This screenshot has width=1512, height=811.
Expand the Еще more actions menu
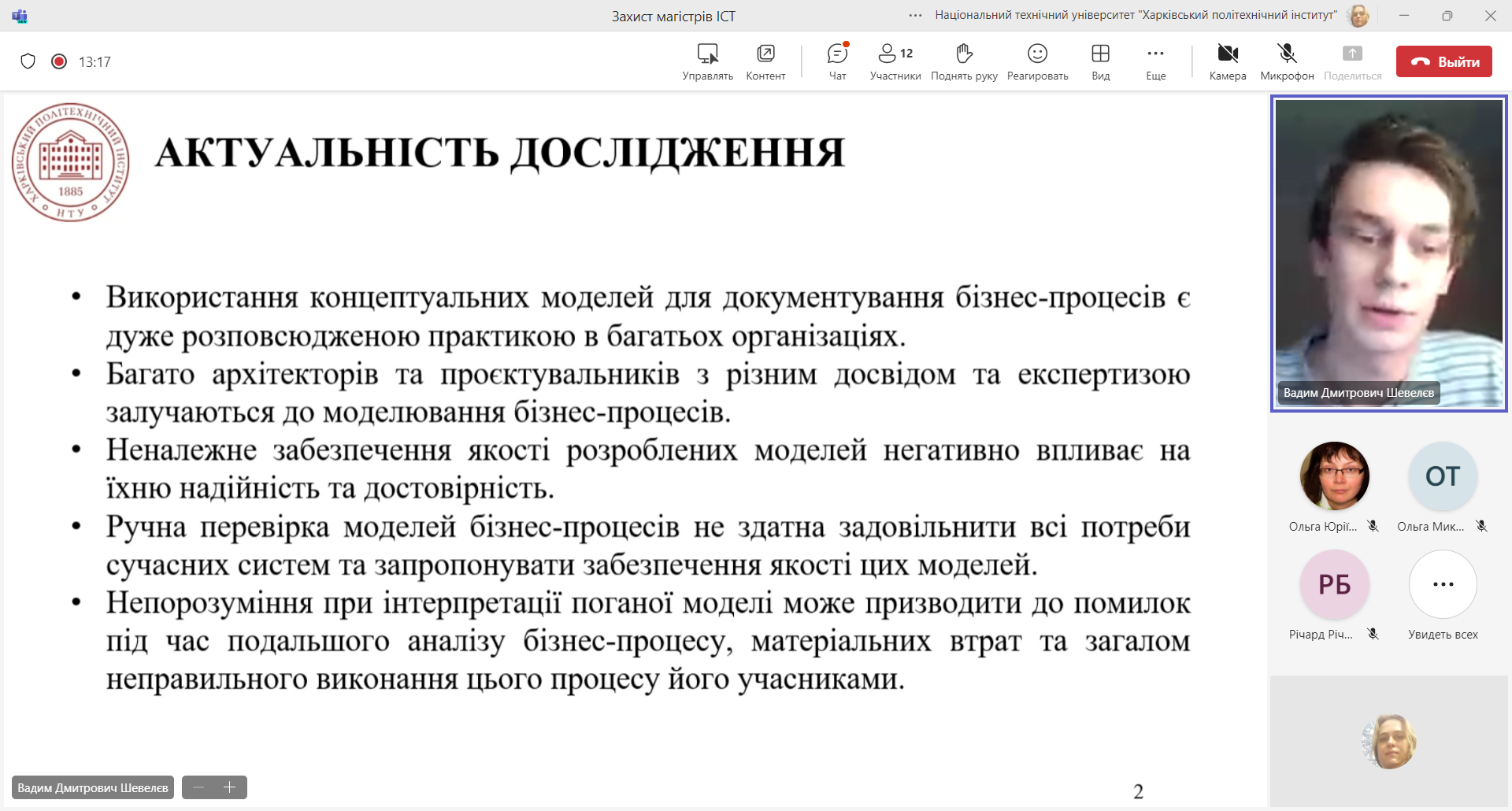[1155, 61]
